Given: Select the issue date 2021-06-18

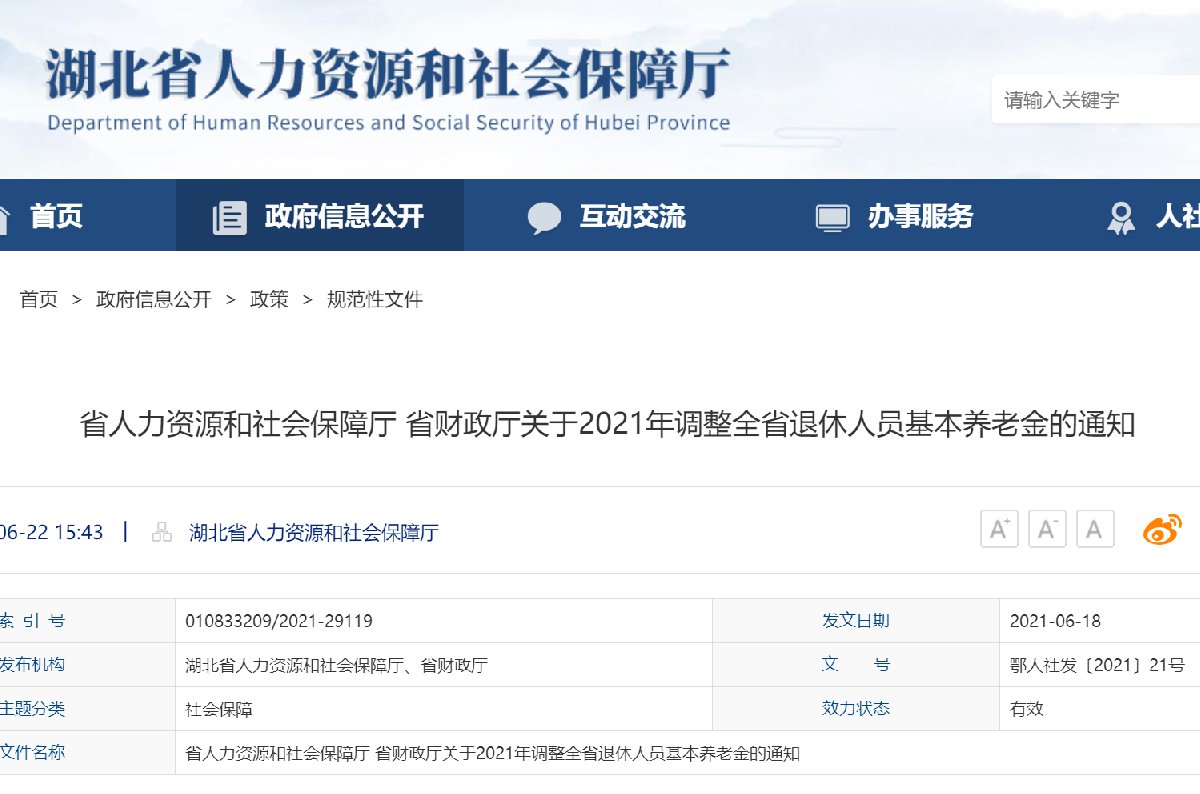Looking at the screenshot, I should click(1055, 621).
